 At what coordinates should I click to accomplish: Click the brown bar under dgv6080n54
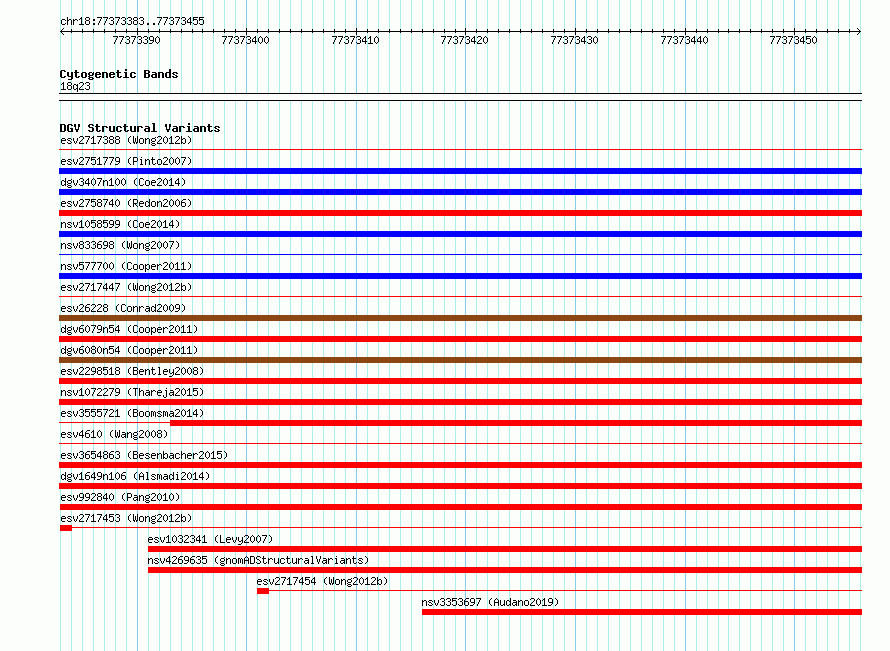coord(460,360)
